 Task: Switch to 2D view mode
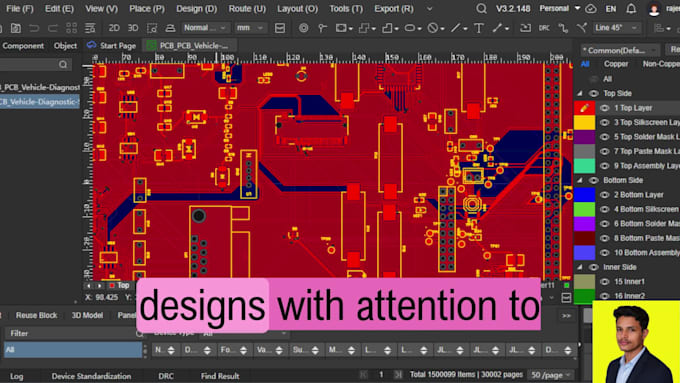click(x=114, y=28)
